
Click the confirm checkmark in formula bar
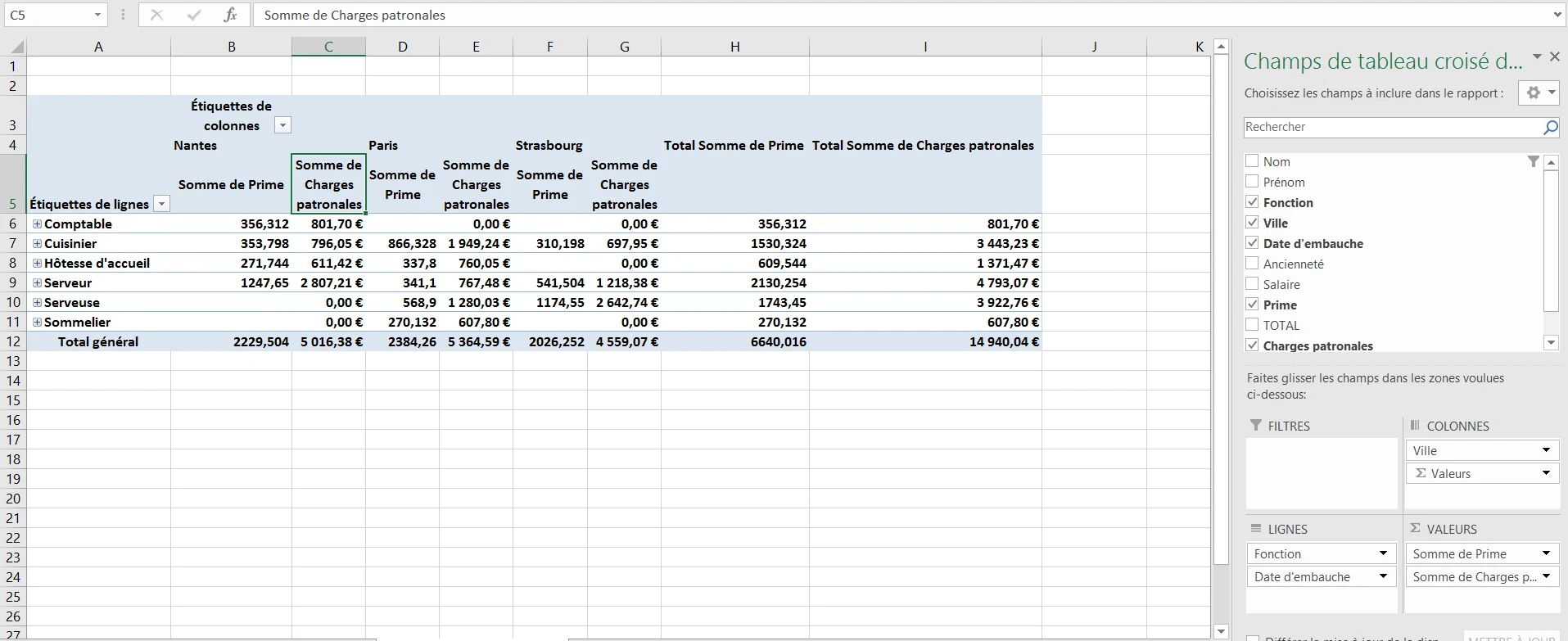click(194, 15)
